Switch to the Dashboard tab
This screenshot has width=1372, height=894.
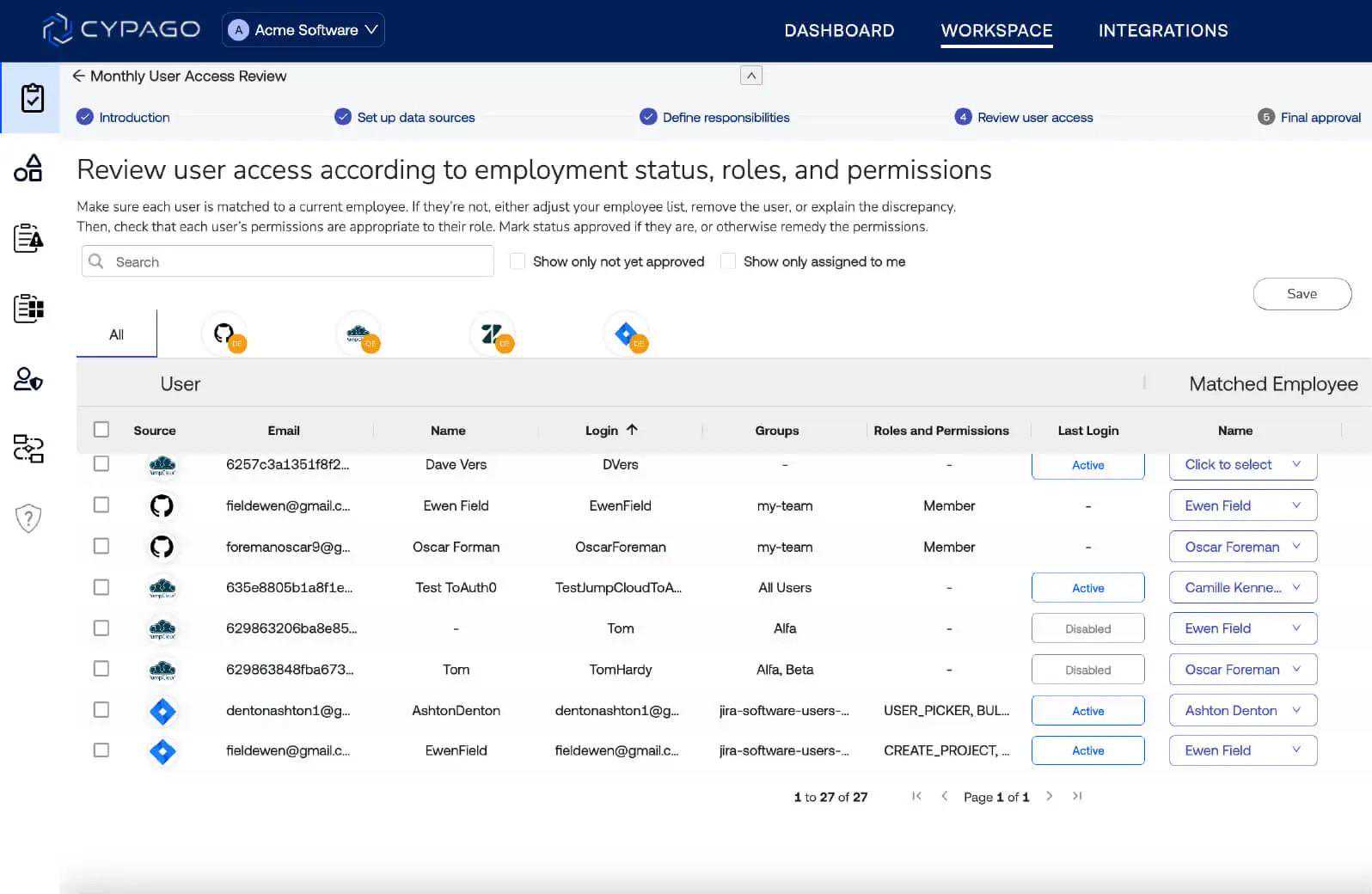(x=839, y=31)
